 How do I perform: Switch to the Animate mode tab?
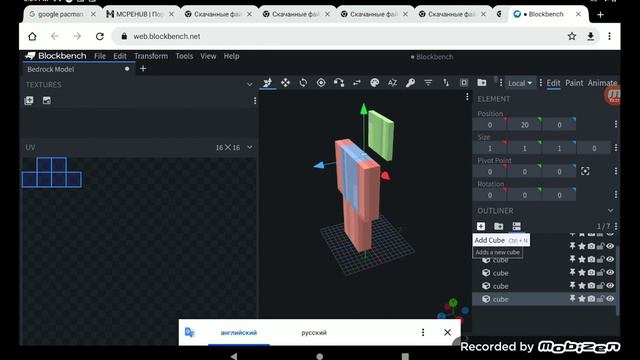(x=602, y=83)
